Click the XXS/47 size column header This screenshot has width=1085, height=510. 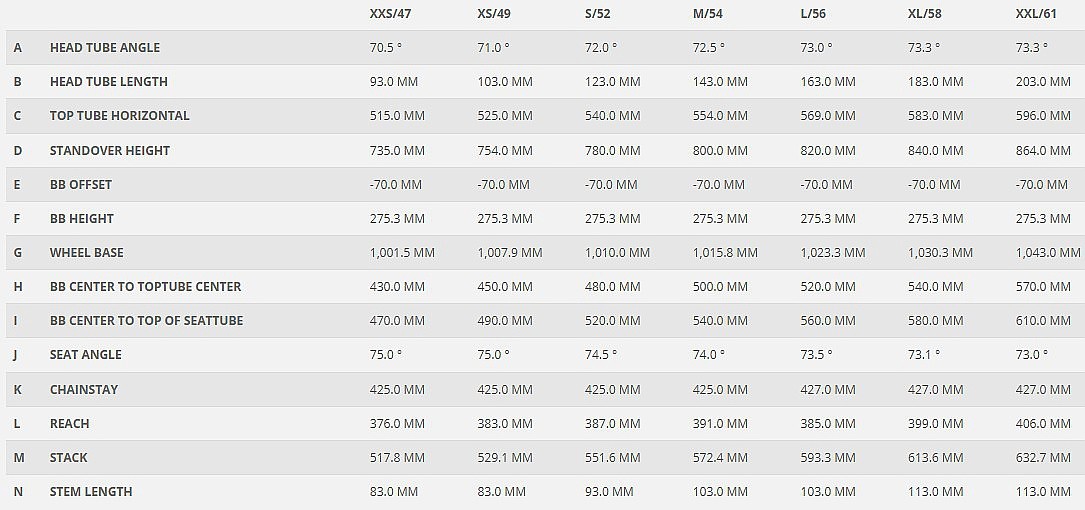pos(390,14)
